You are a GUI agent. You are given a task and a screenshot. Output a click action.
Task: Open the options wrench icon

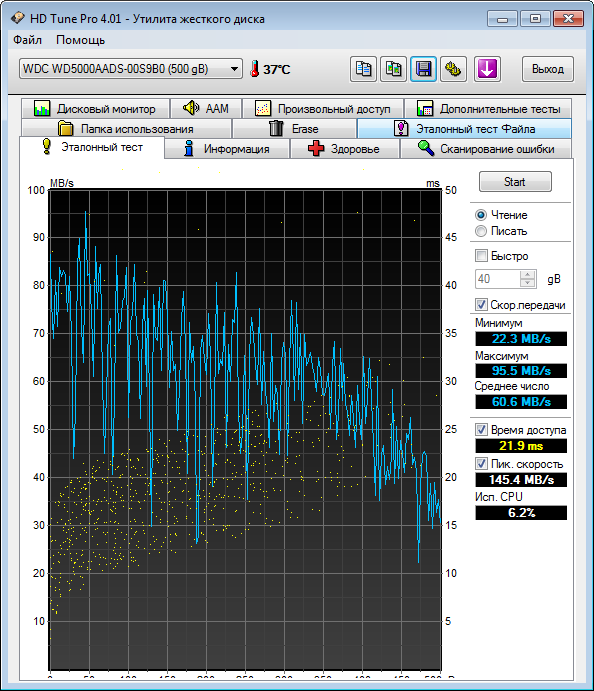453,69
